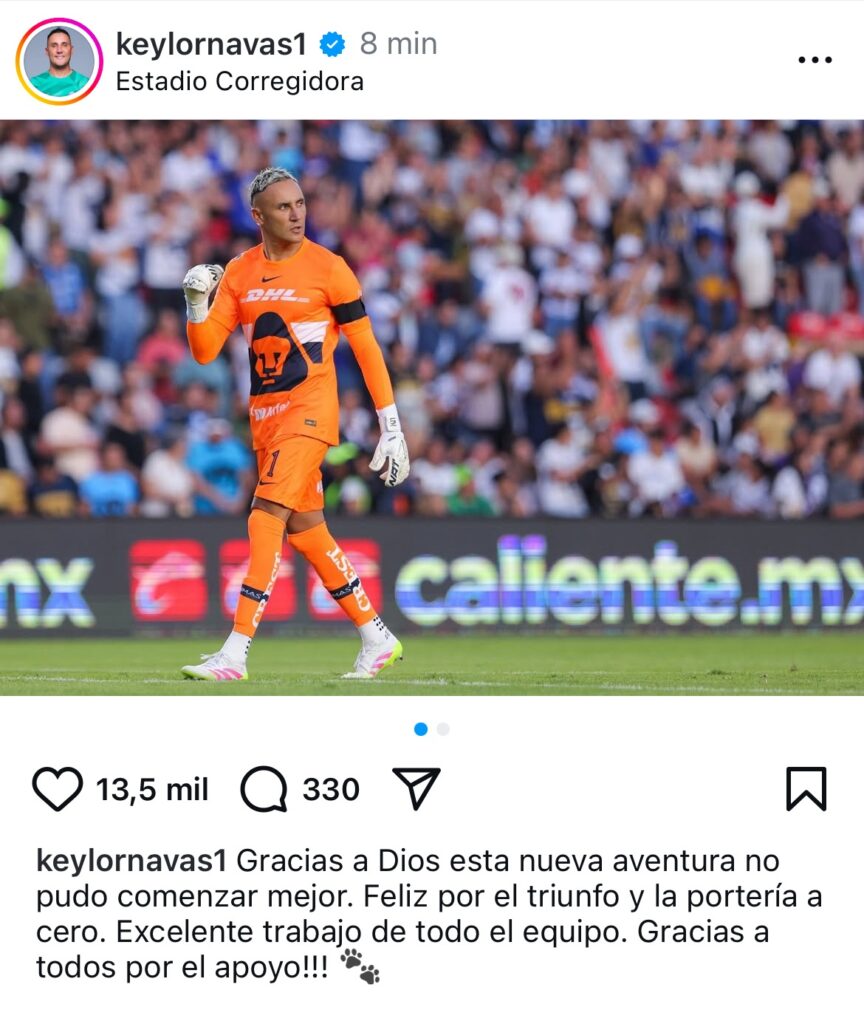
Task: Open keylornavas1 profile from header username
Action: 211,44
